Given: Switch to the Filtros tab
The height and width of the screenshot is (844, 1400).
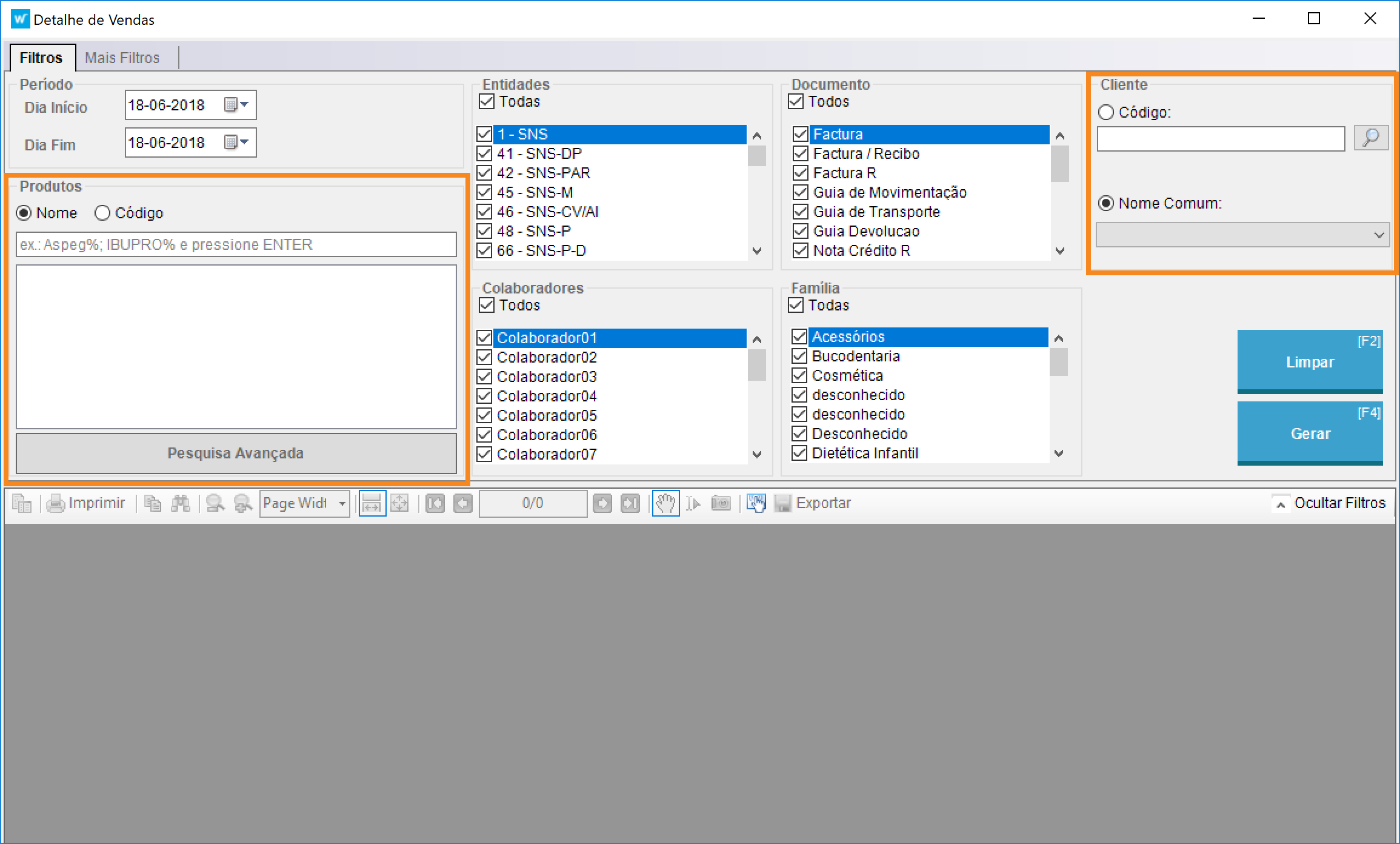Looking at the screenshot, I should click(42, 58).
